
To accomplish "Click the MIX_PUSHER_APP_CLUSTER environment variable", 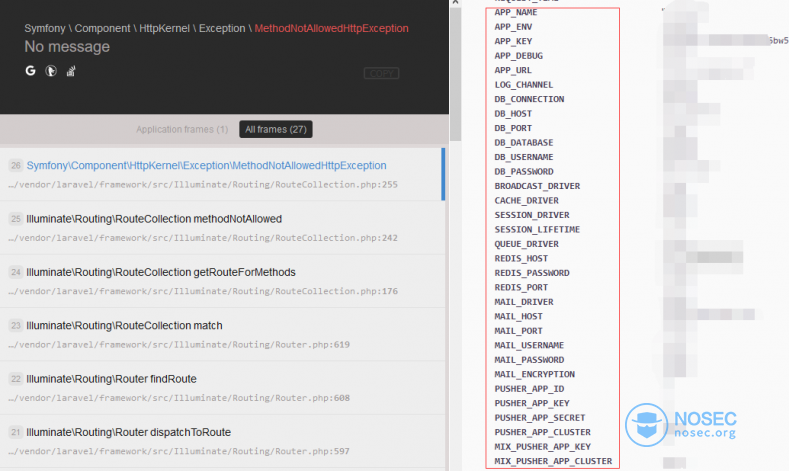I will pyautogui.click(x=553, y=461).
